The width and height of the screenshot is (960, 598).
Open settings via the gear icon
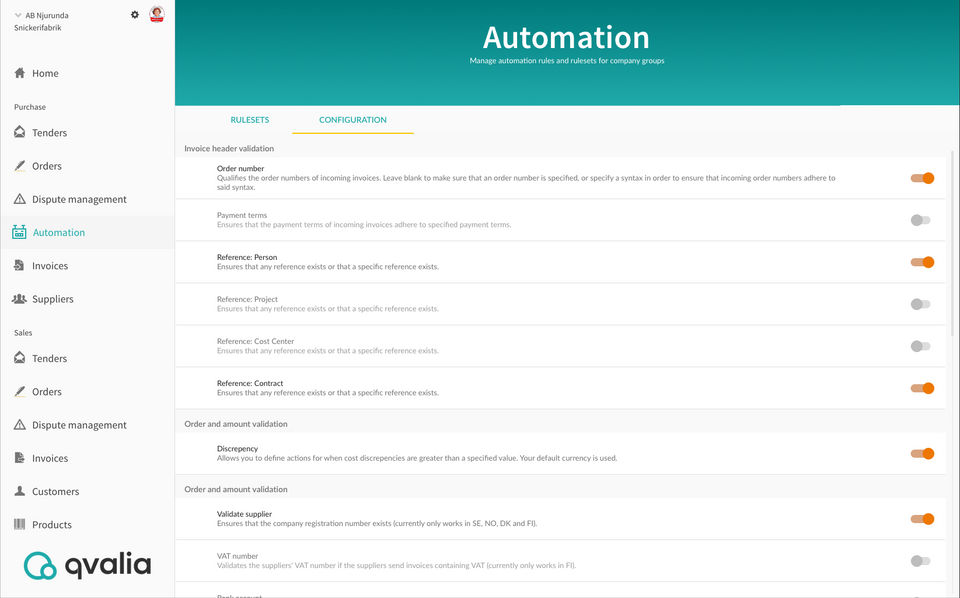tap(135, 15)
